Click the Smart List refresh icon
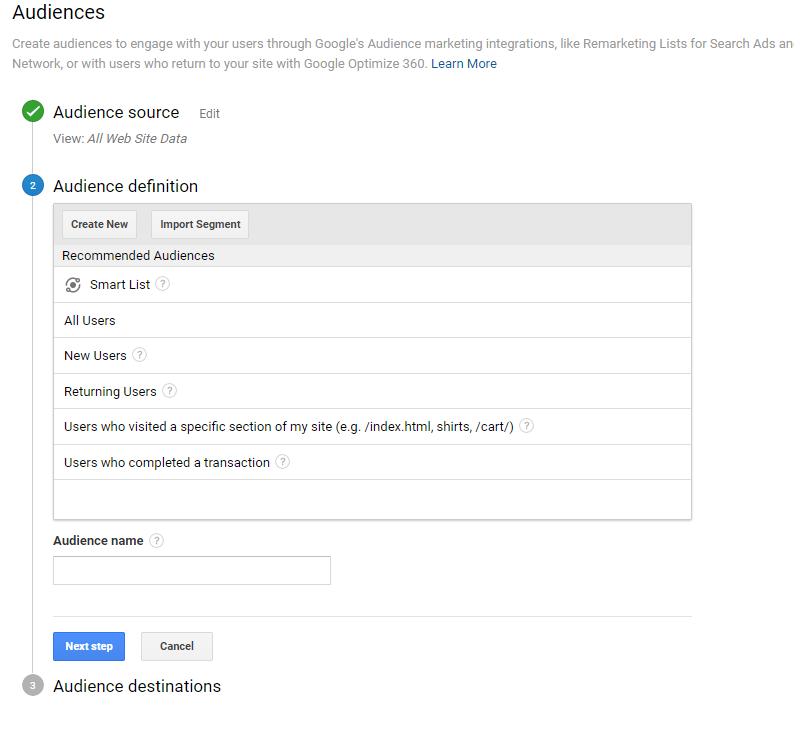 pyautogui.click(x=73, y=285)
